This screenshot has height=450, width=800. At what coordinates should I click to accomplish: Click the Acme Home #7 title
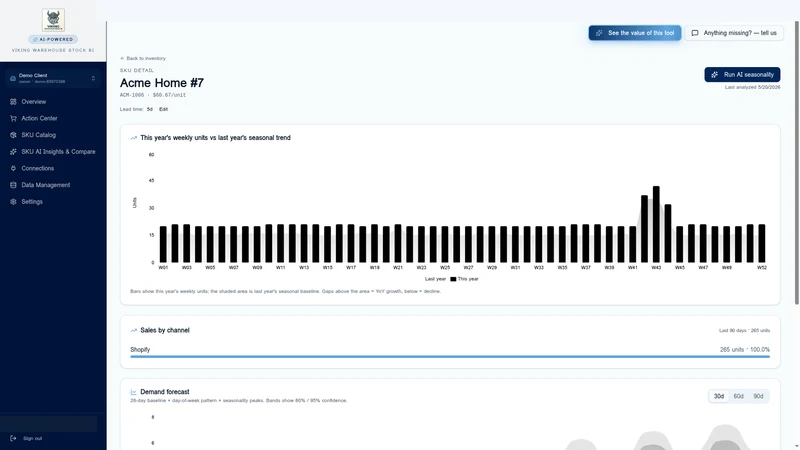162,83
